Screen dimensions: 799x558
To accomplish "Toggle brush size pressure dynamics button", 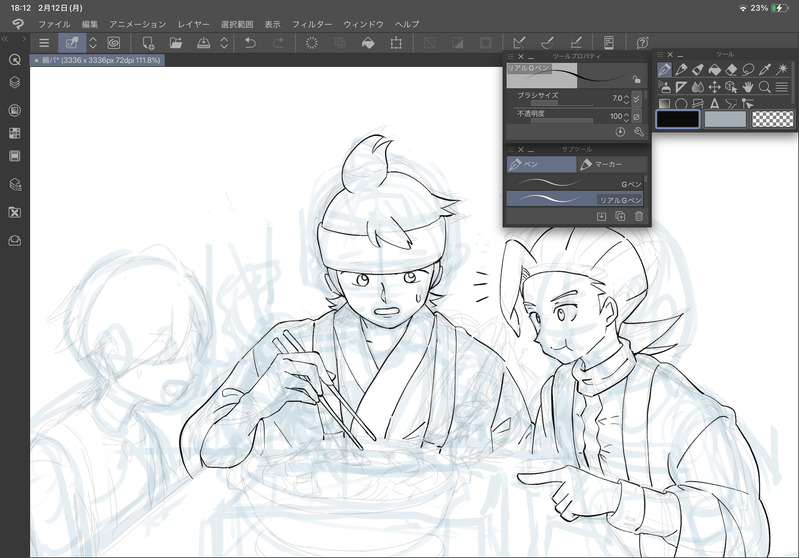I will (636, 98).
